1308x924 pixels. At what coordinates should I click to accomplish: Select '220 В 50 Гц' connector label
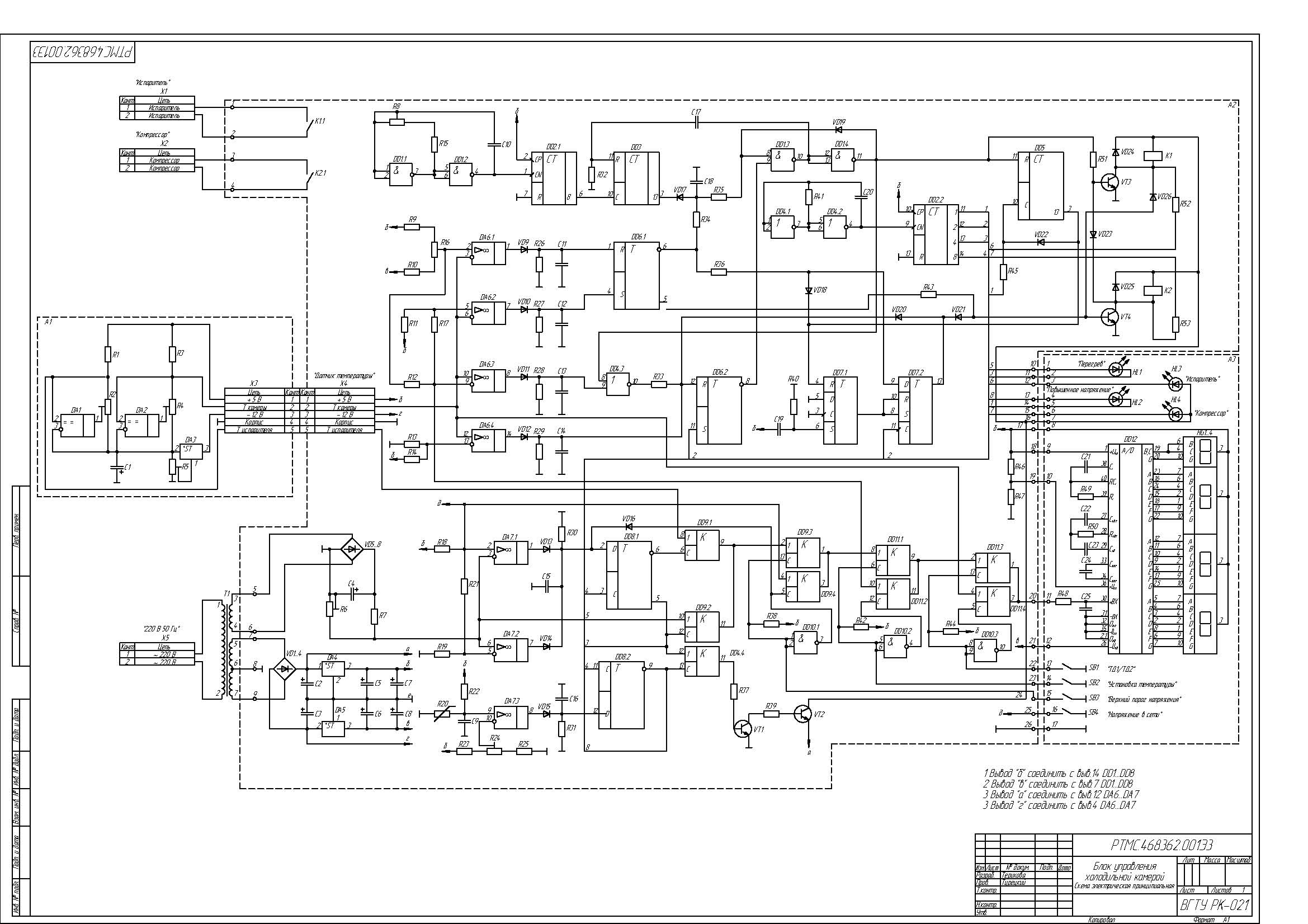click(x=161, y=629)
